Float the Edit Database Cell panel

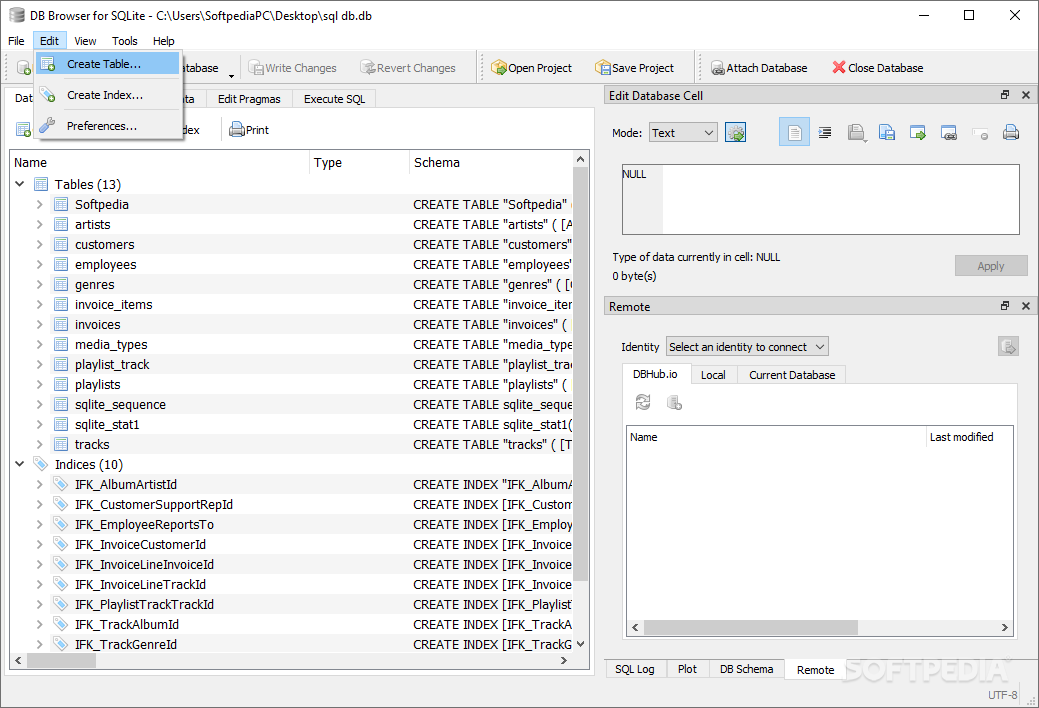1005,95
